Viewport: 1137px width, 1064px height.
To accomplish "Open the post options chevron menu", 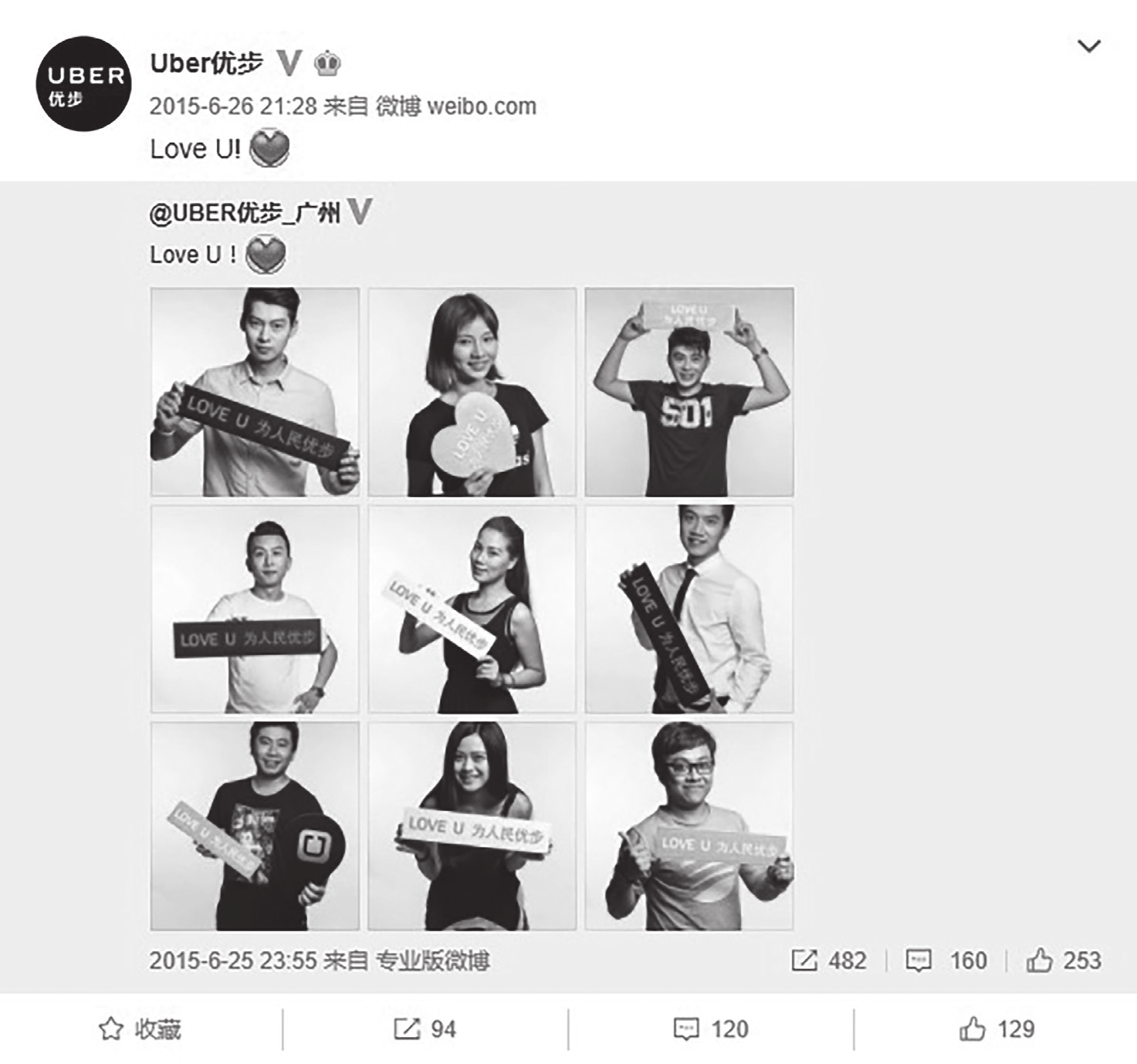I will pyautogui.click(x=1088, y=46).
